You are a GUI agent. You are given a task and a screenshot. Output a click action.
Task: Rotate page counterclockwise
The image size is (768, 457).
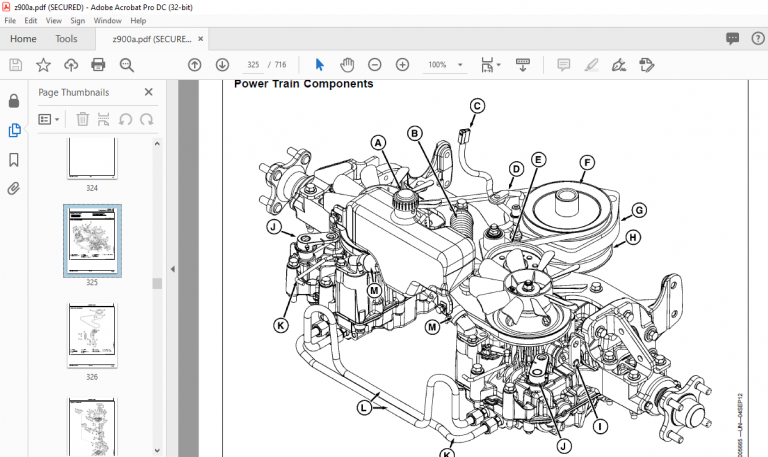(125, 119)
